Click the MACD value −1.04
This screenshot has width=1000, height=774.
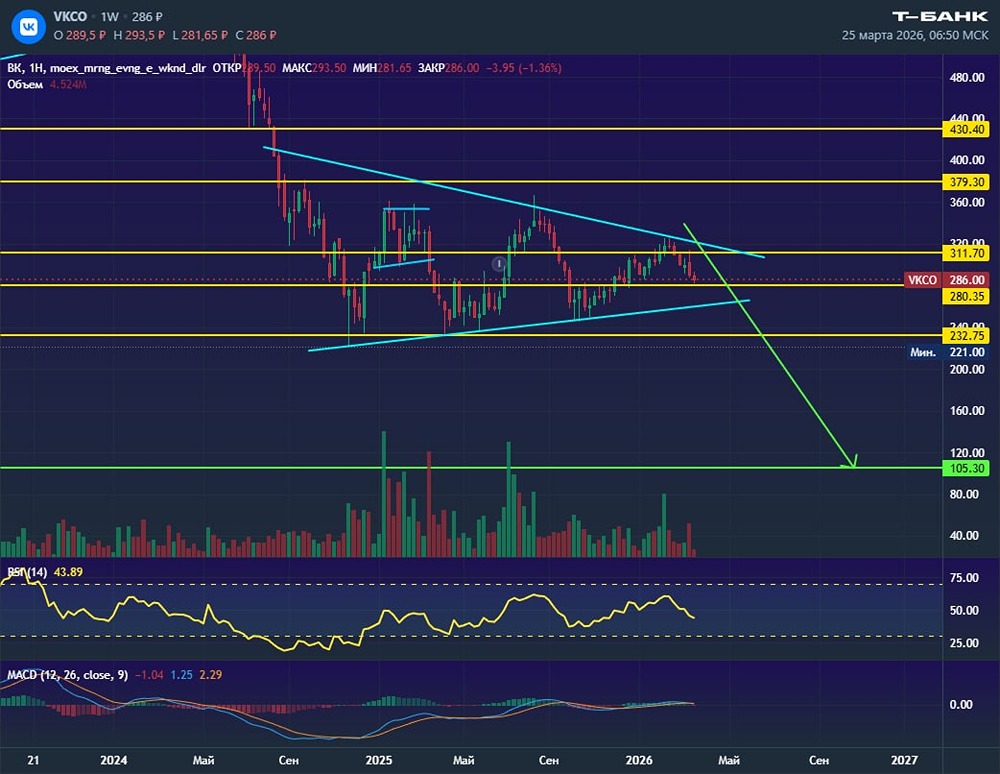[149, 675]
